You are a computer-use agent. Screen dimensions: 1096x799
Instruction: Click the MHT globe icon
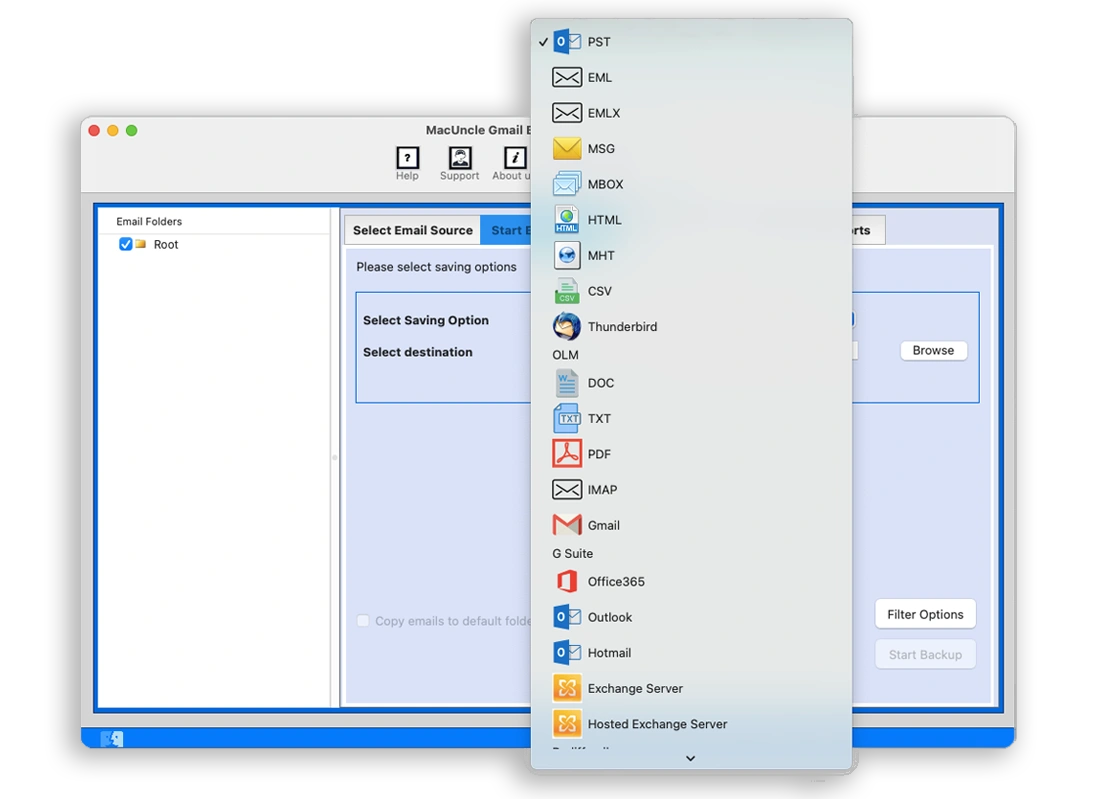pos(566,255)
